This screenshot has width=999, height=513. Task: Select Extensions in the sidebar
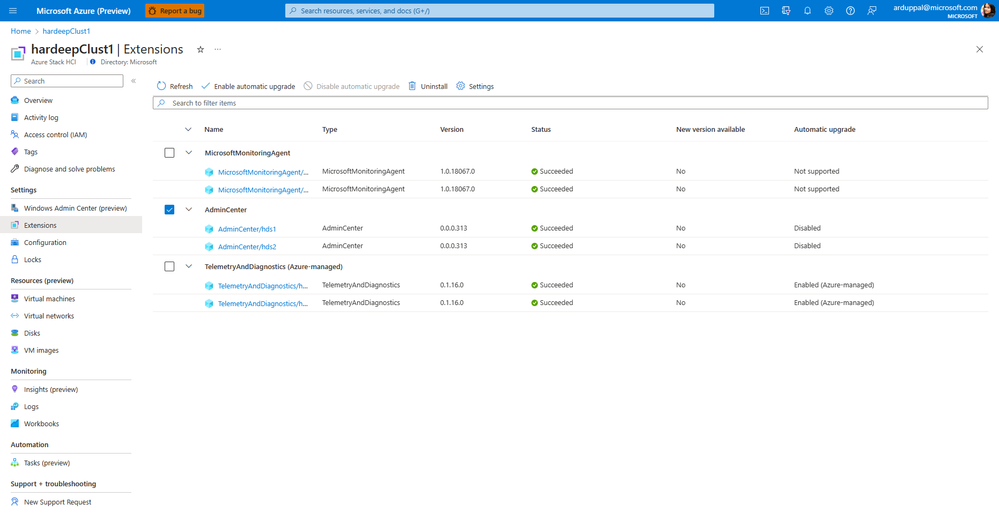tap(71, 226)
